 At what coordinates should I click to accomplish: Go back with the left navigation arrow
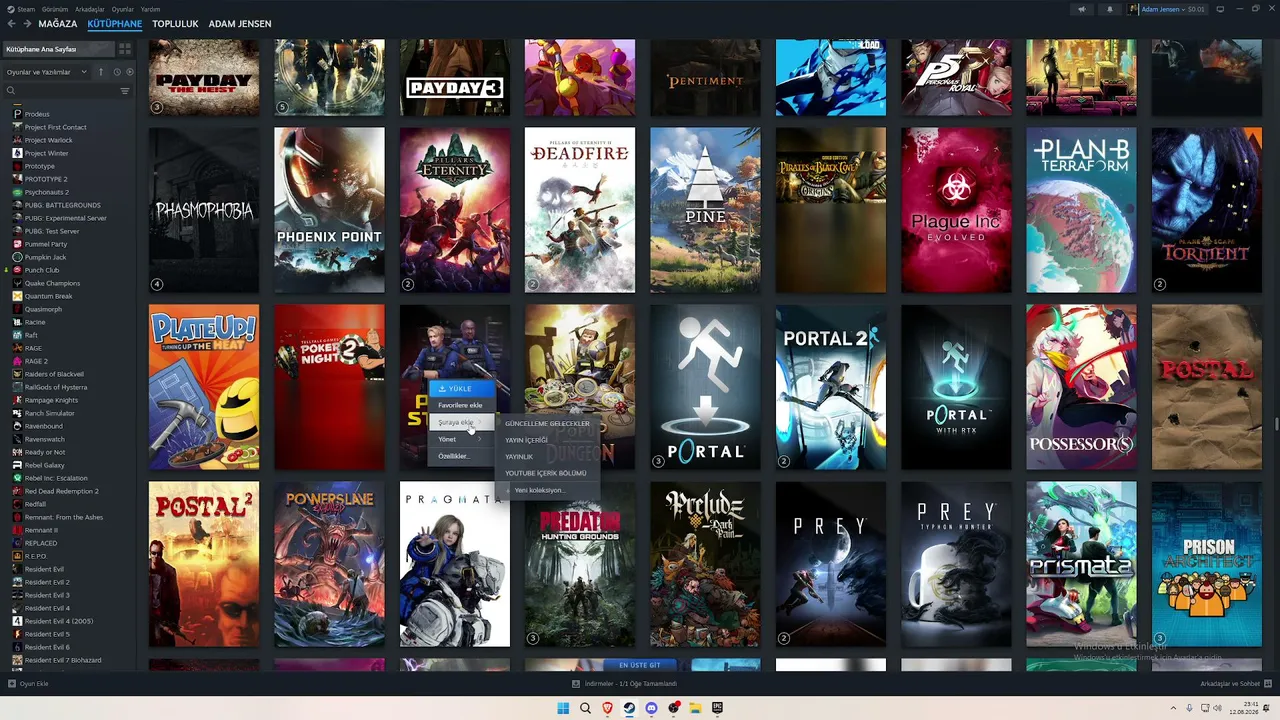tap(11, 23)
